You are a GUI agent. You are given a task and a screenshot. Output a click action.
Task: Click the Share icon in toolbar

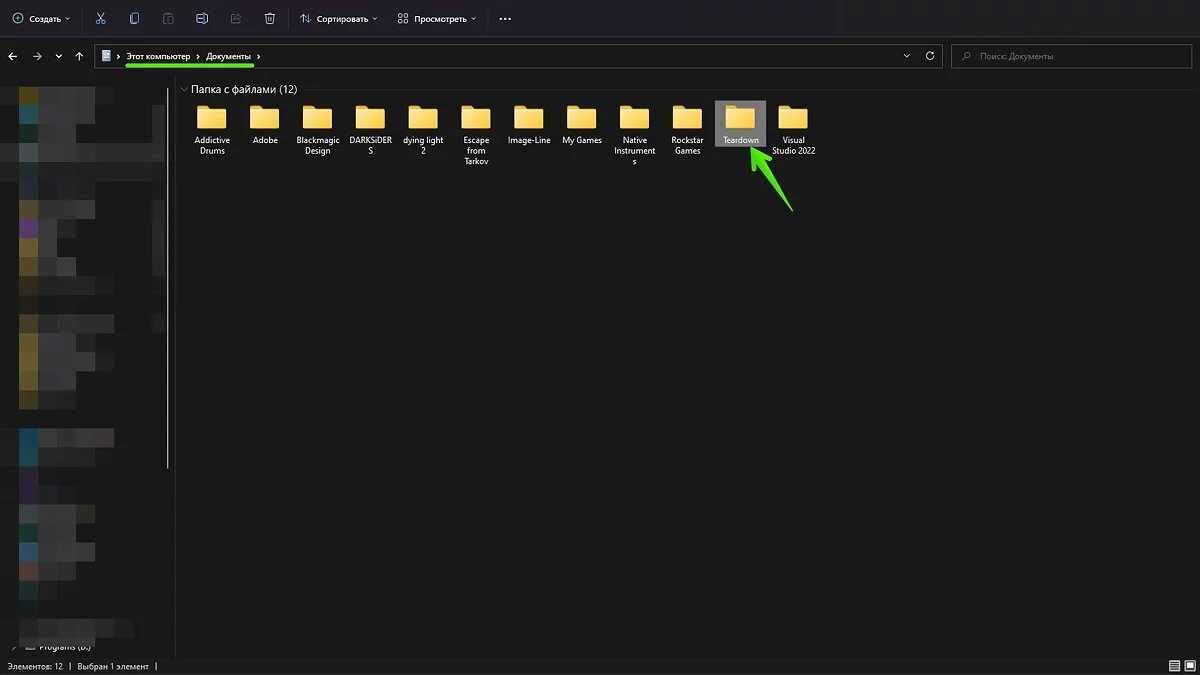pyautogui.click(x=236, y=19)
